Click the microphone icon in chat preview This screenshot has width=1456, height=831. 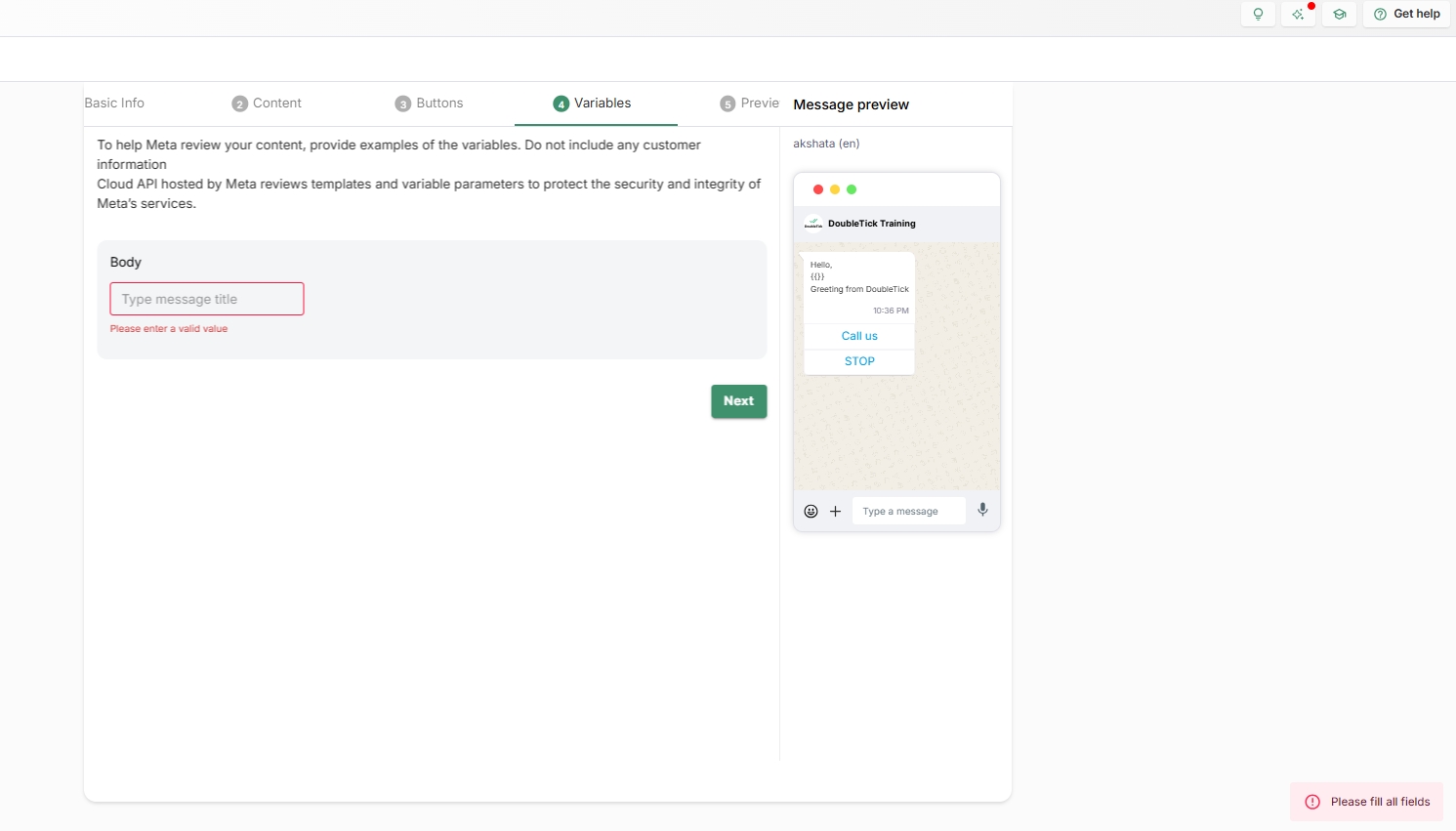982,510
